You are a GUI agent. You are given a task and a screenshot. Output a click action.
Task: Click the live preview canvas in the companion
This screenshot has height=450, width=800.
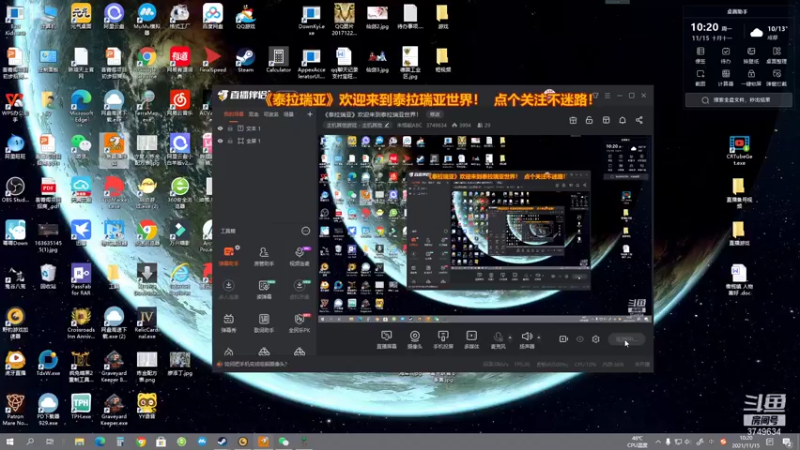pos(485,229)
